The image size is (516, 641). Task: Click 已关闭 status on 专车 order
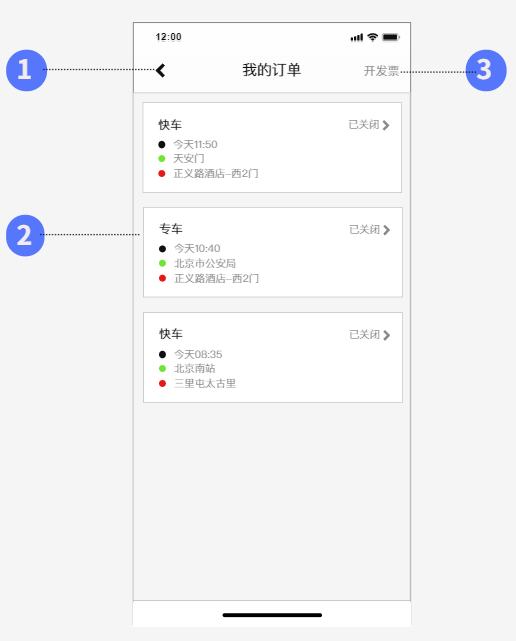364,230
